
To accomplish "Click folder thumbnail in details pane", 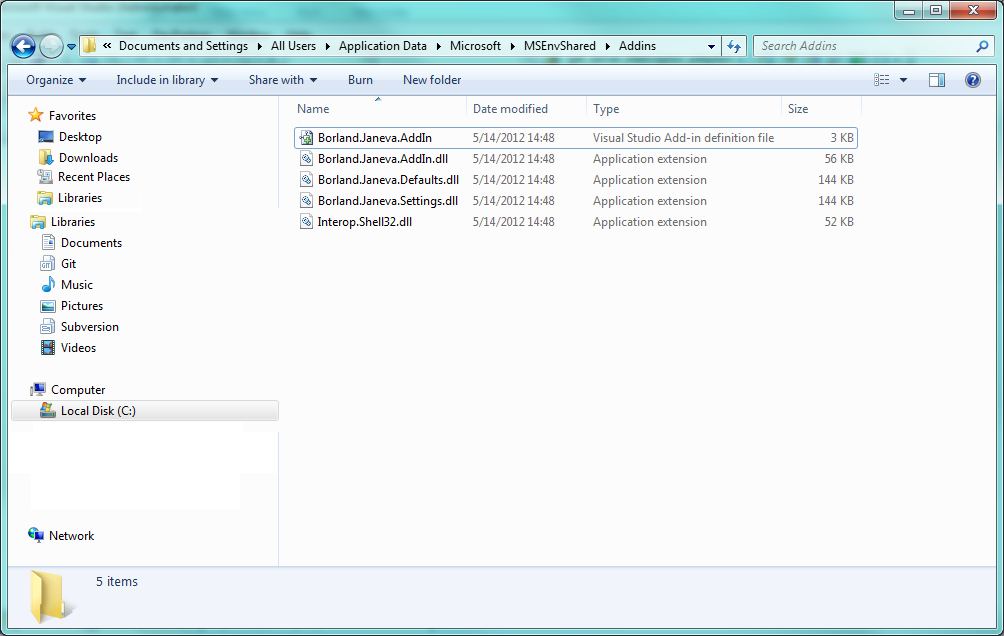I will tap(51, 596).
